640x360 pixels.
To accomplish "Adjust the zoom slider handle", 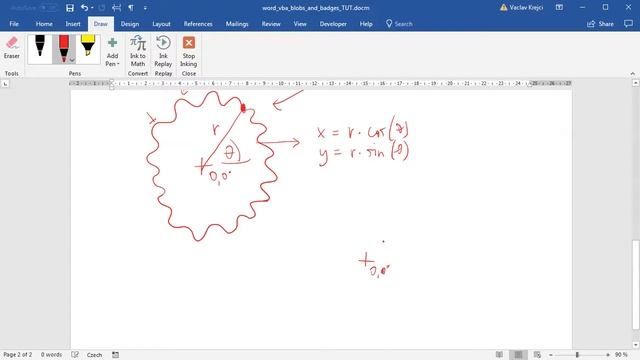I will 577,355.
